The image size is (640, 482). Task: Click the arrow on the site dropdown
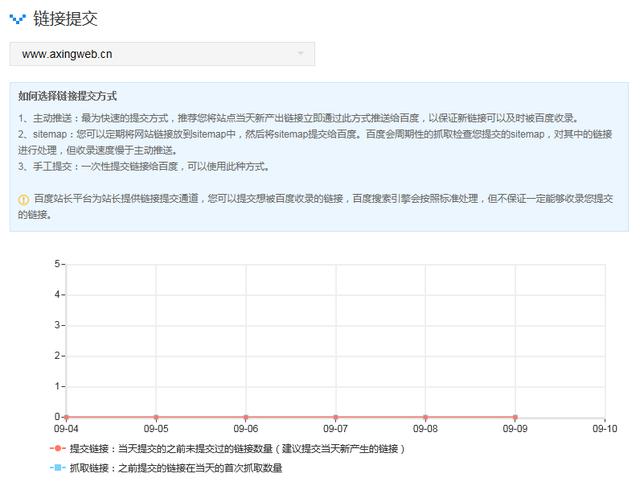(x=301, y=54)
